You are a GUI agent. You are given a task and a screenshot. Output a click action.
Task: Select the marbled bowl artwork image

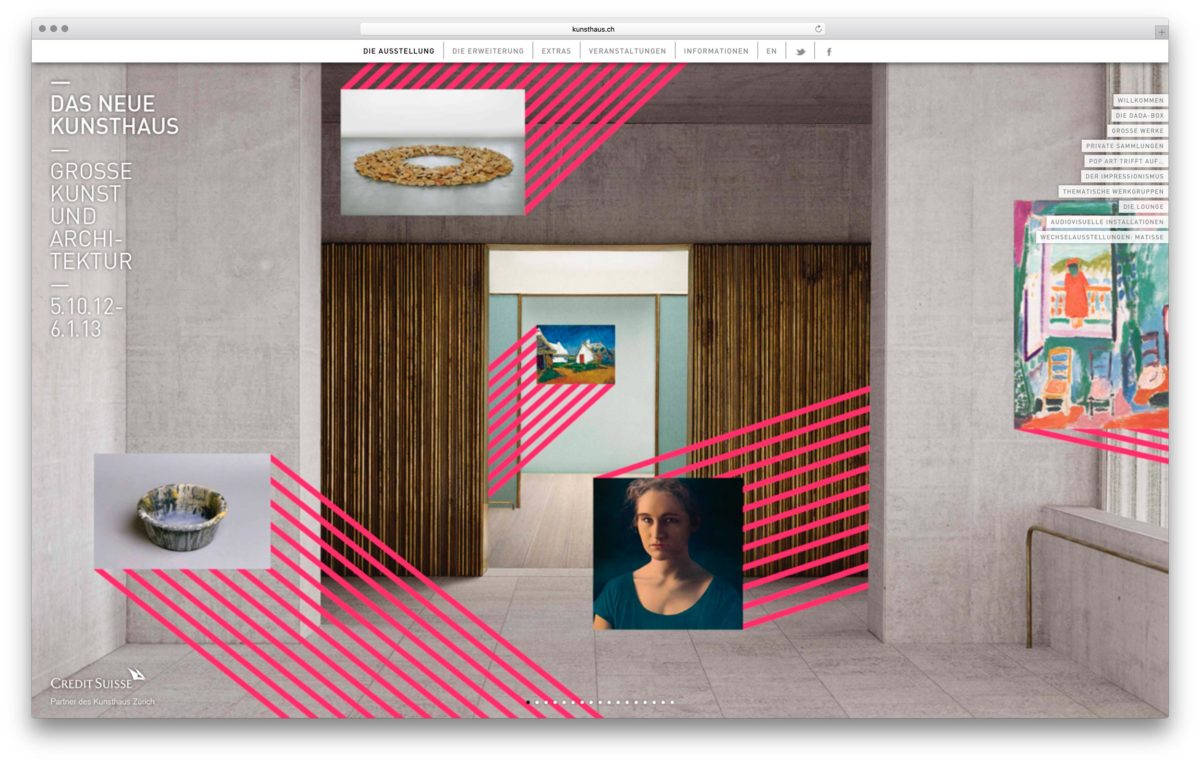coord(182,511)
